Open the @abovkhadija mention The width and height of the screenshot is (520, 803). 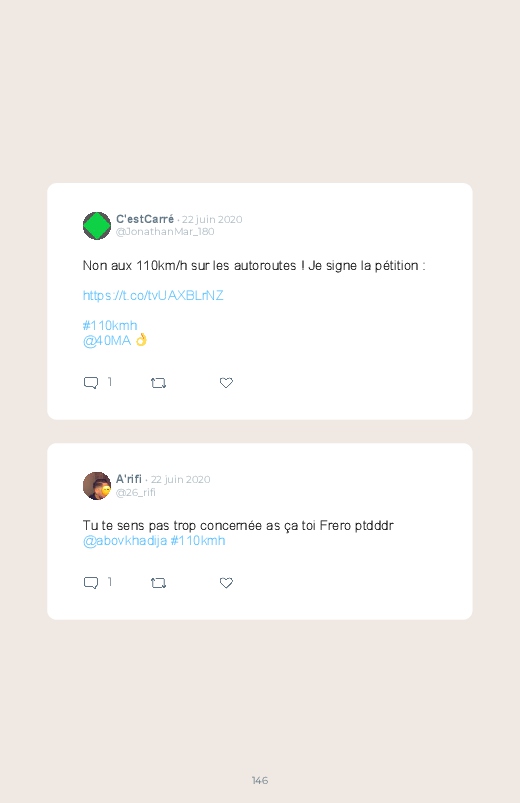pos(125,541)
